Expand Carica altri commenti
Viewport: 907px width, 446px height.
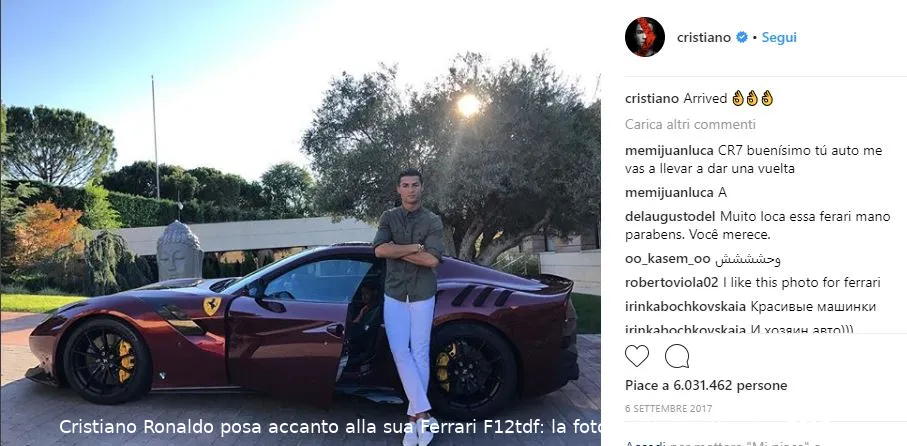click(690, 125)
